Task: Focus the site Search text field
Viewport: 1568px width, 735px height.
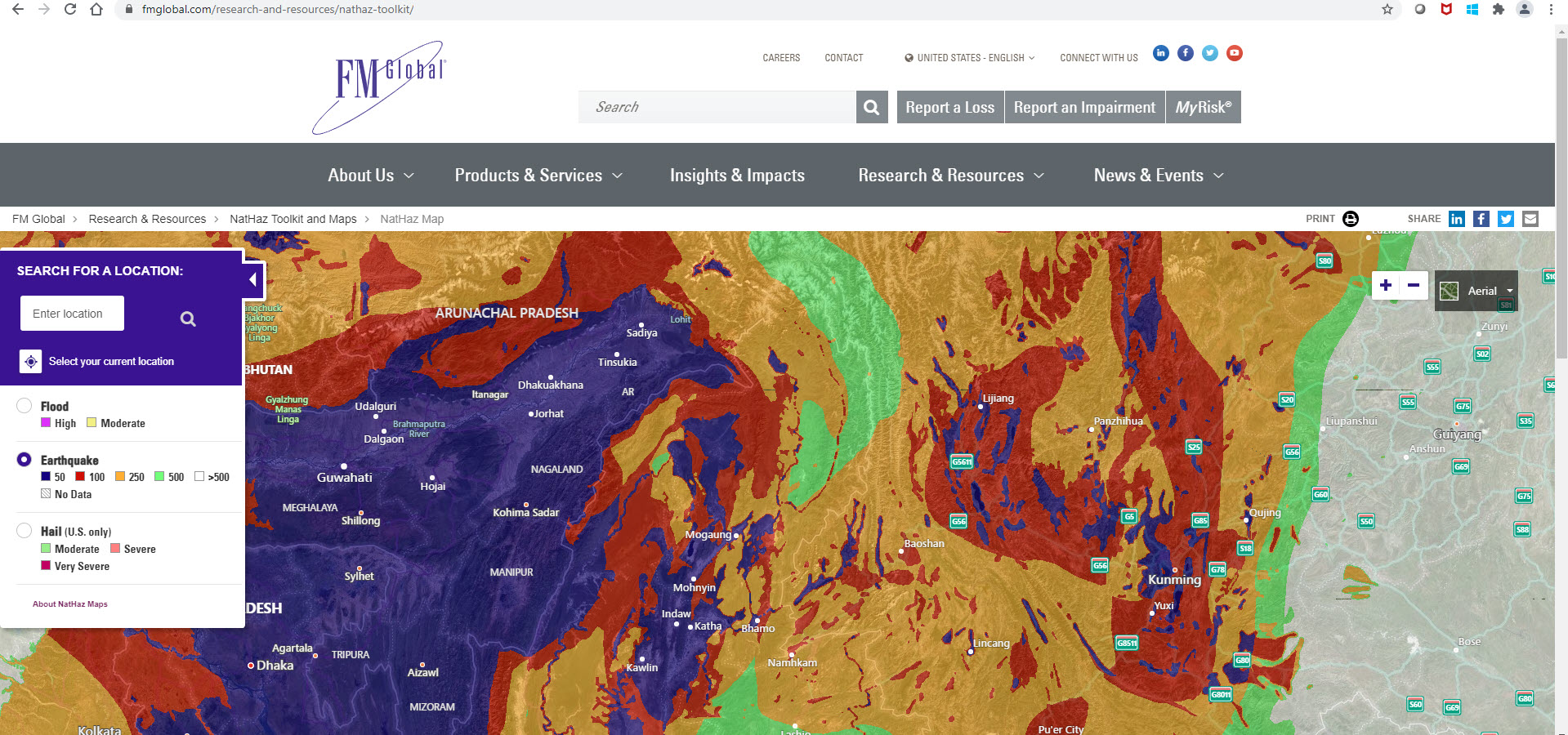Action: 717,107
